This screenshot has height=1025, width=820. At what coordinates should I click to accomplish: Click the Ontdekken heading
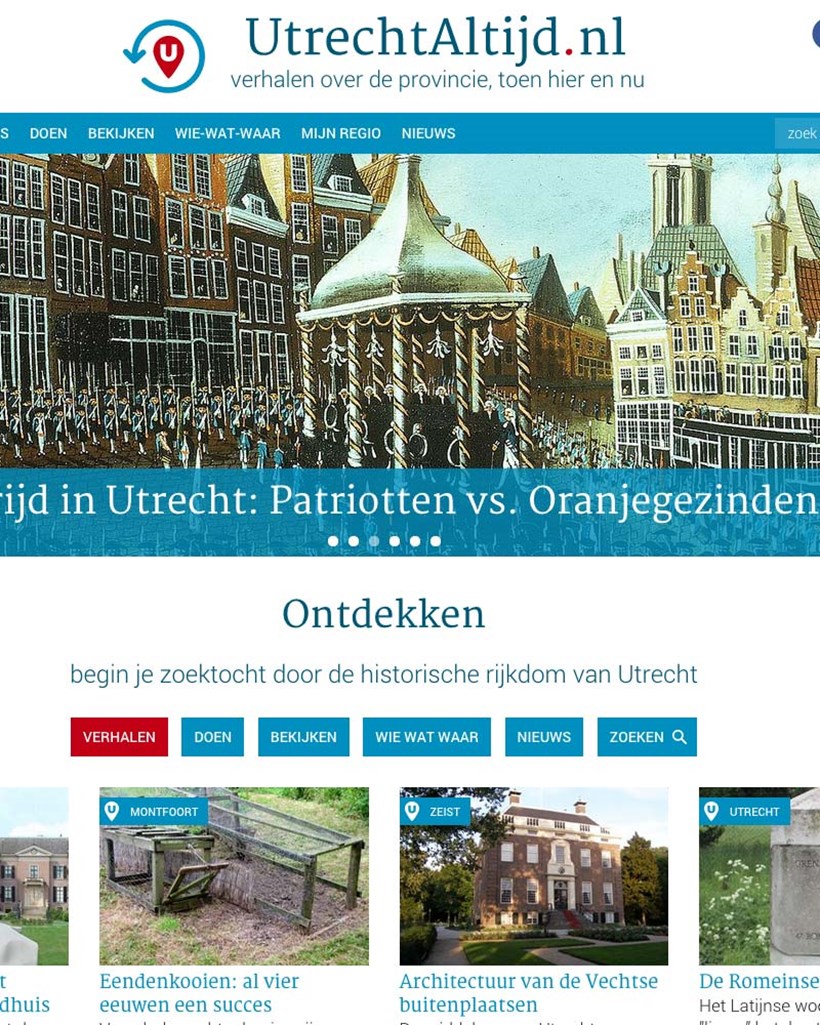point(384,614)
